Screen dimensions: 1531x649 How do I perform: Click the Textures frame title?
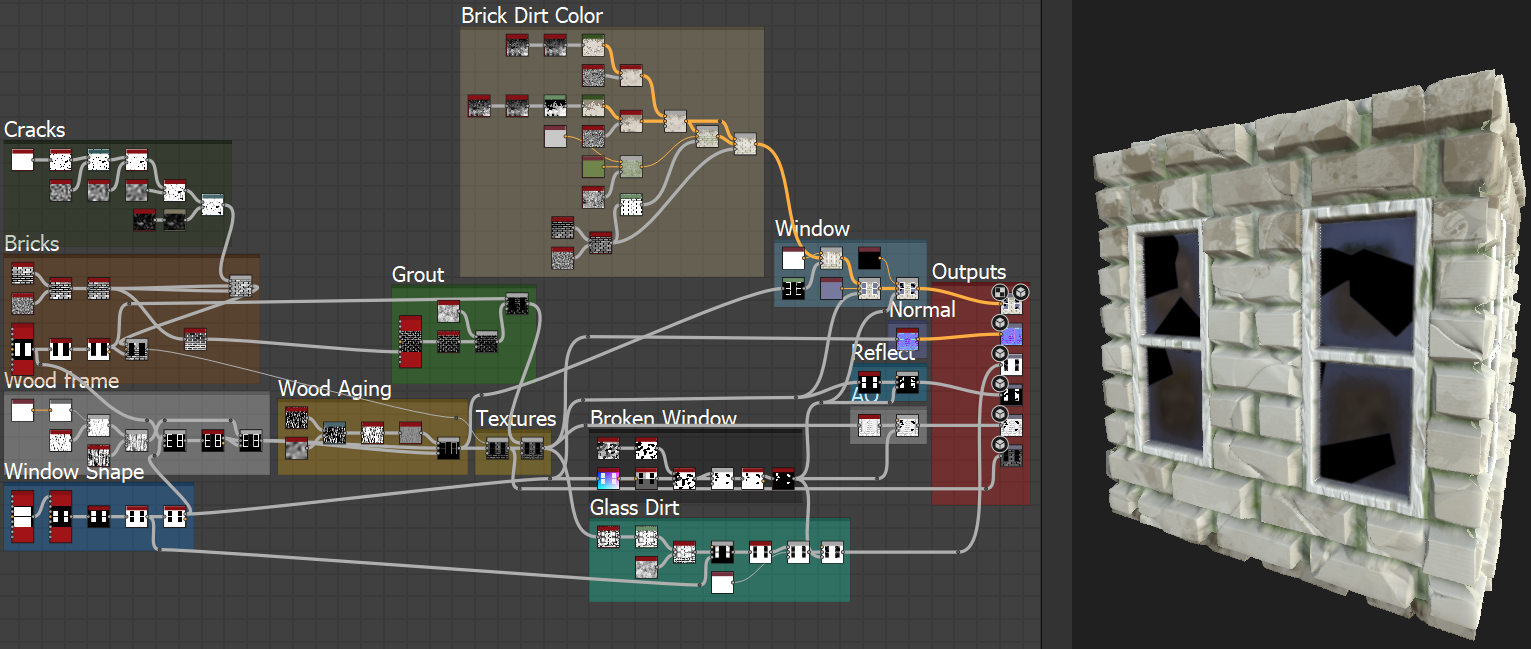point(516,418)
